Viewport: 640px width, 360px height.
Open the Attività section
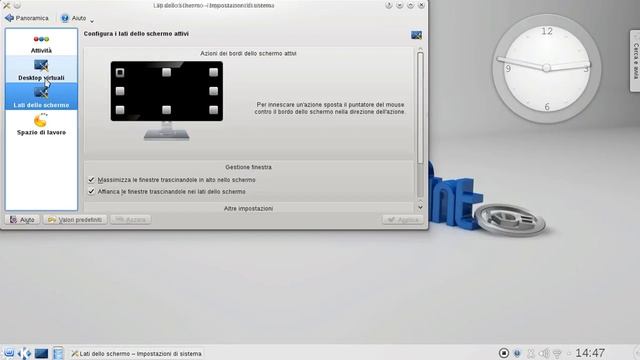tap(41, 44)
